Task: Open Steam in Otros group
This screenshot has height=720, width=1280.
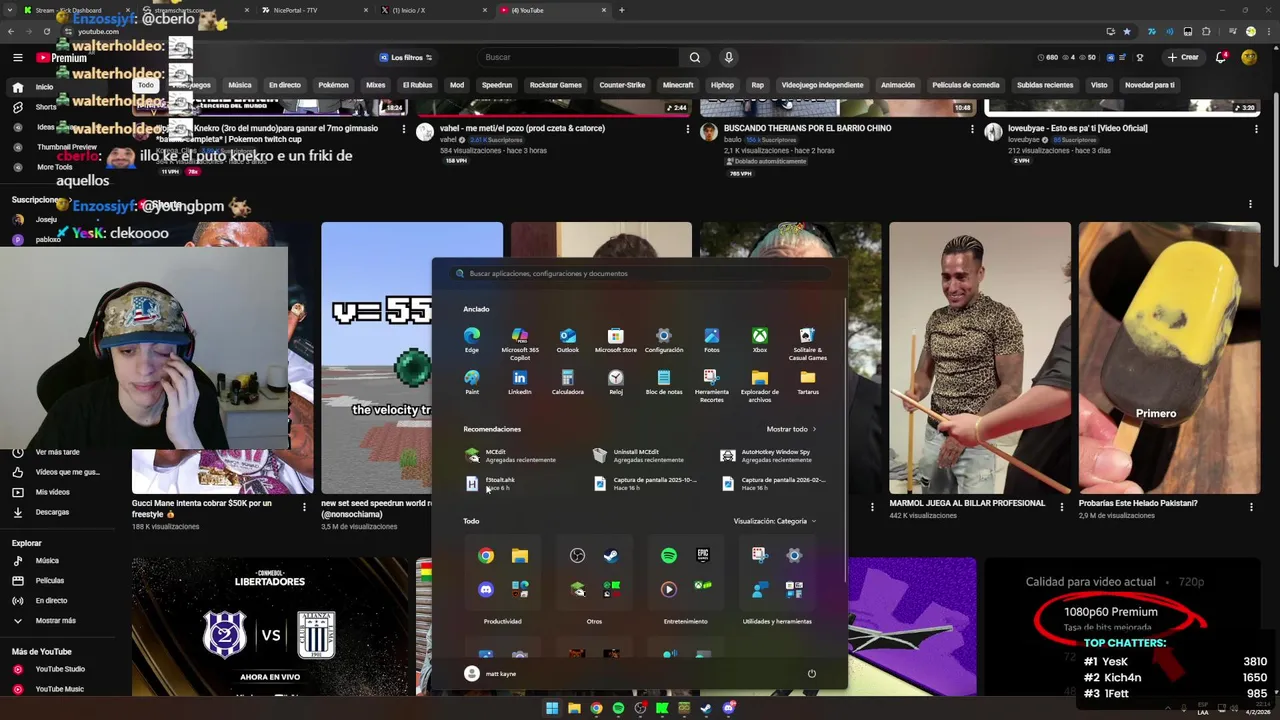Action: [611, 556]
